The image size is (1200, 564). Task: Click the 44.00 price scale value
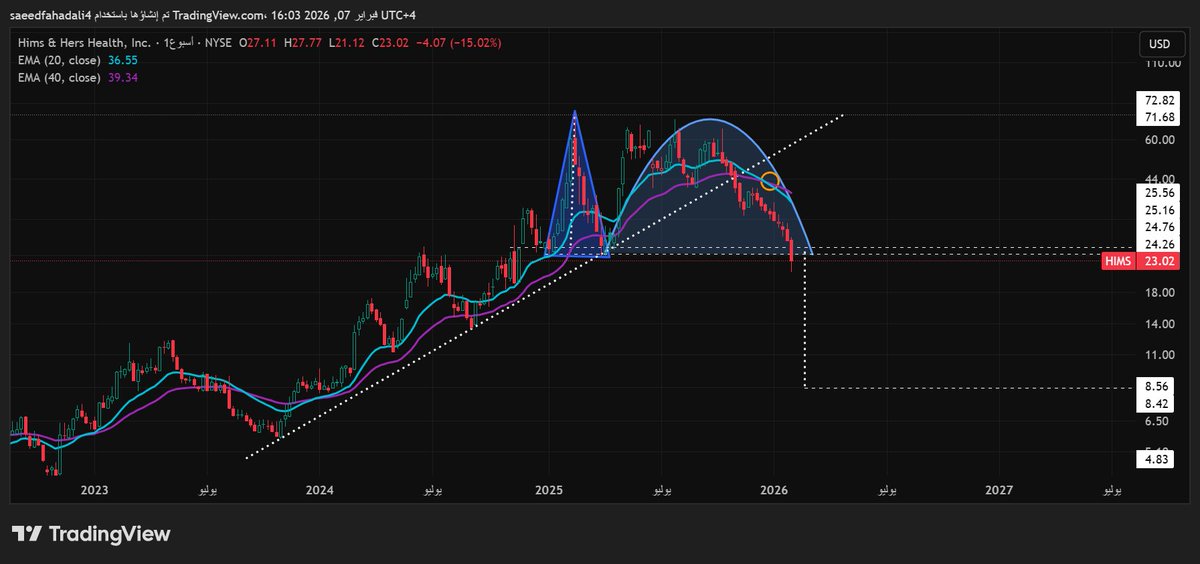pos(1160,178)
